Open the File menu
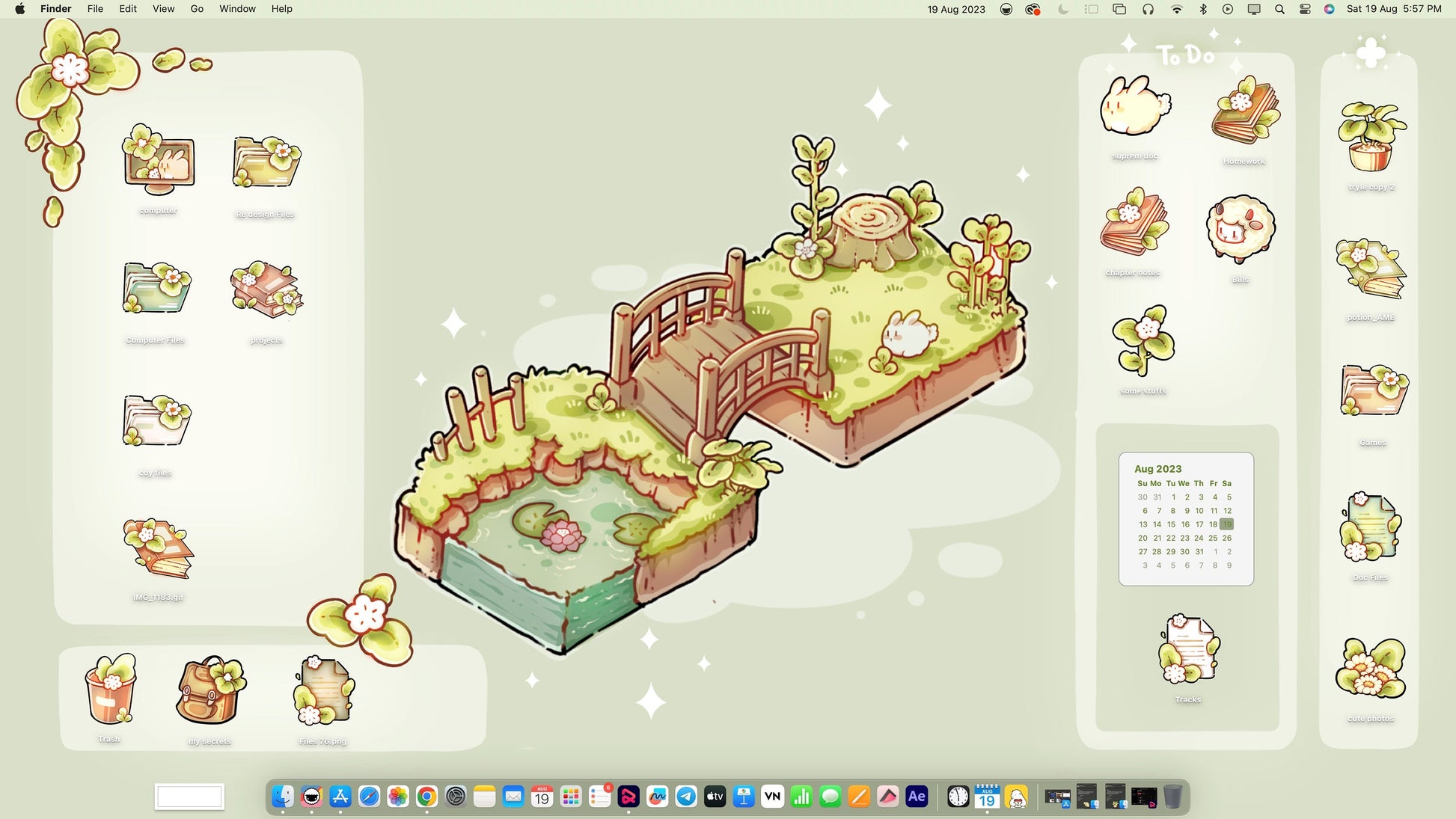This screenshot has width=1456, height=819. click(x=95, y=9)
